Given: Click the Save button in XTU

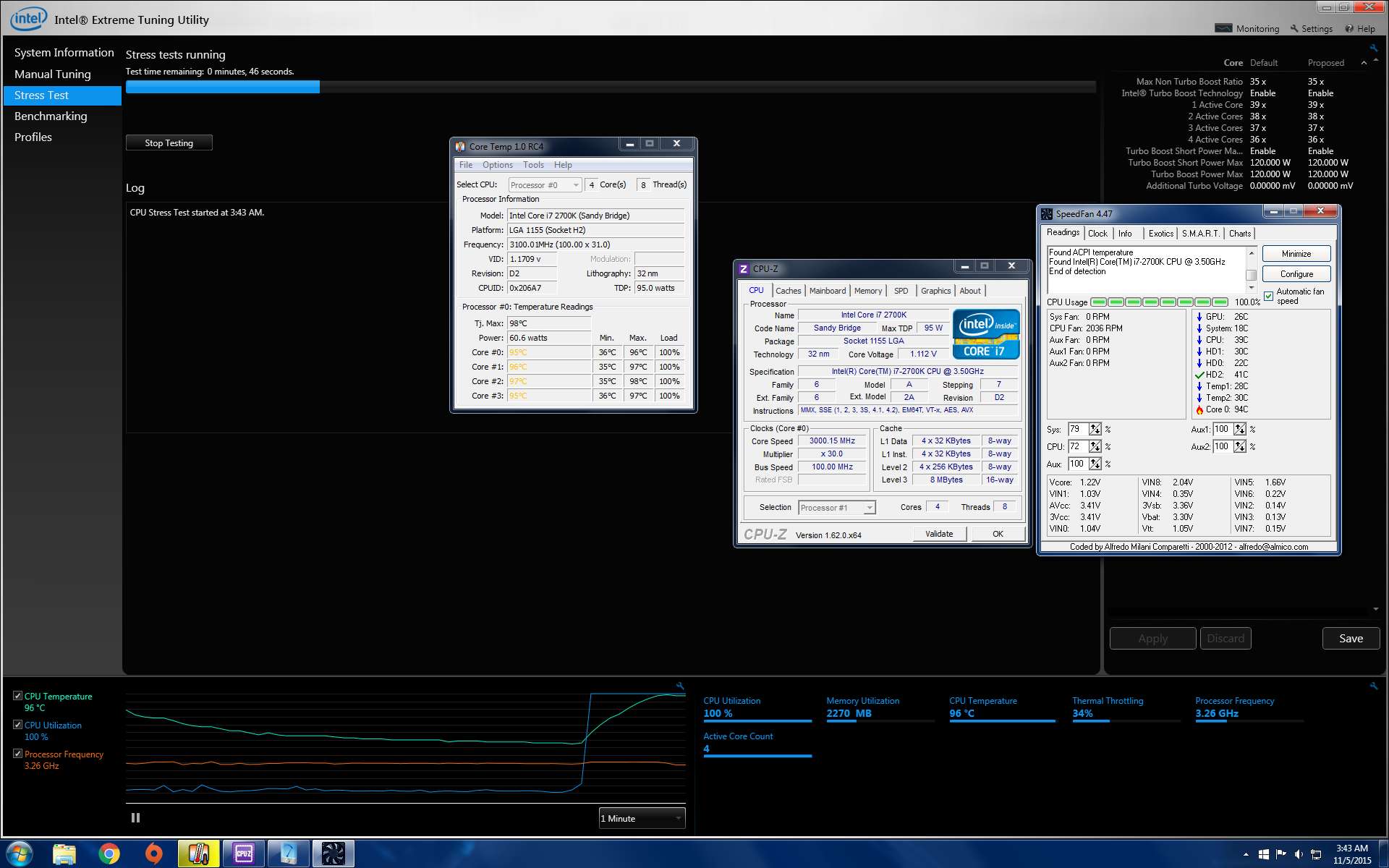Looking at the screenshot, I should point(1351,639).
